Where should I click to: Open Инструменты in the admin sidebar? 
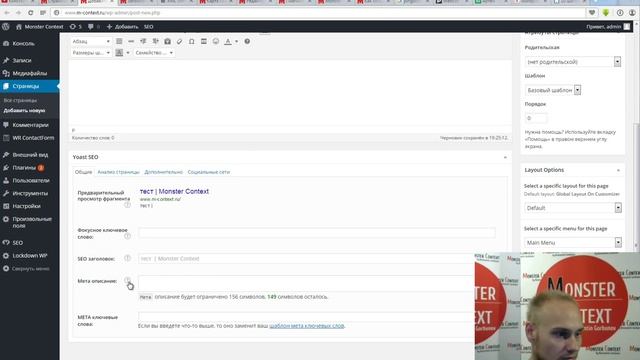click(29, 193)
